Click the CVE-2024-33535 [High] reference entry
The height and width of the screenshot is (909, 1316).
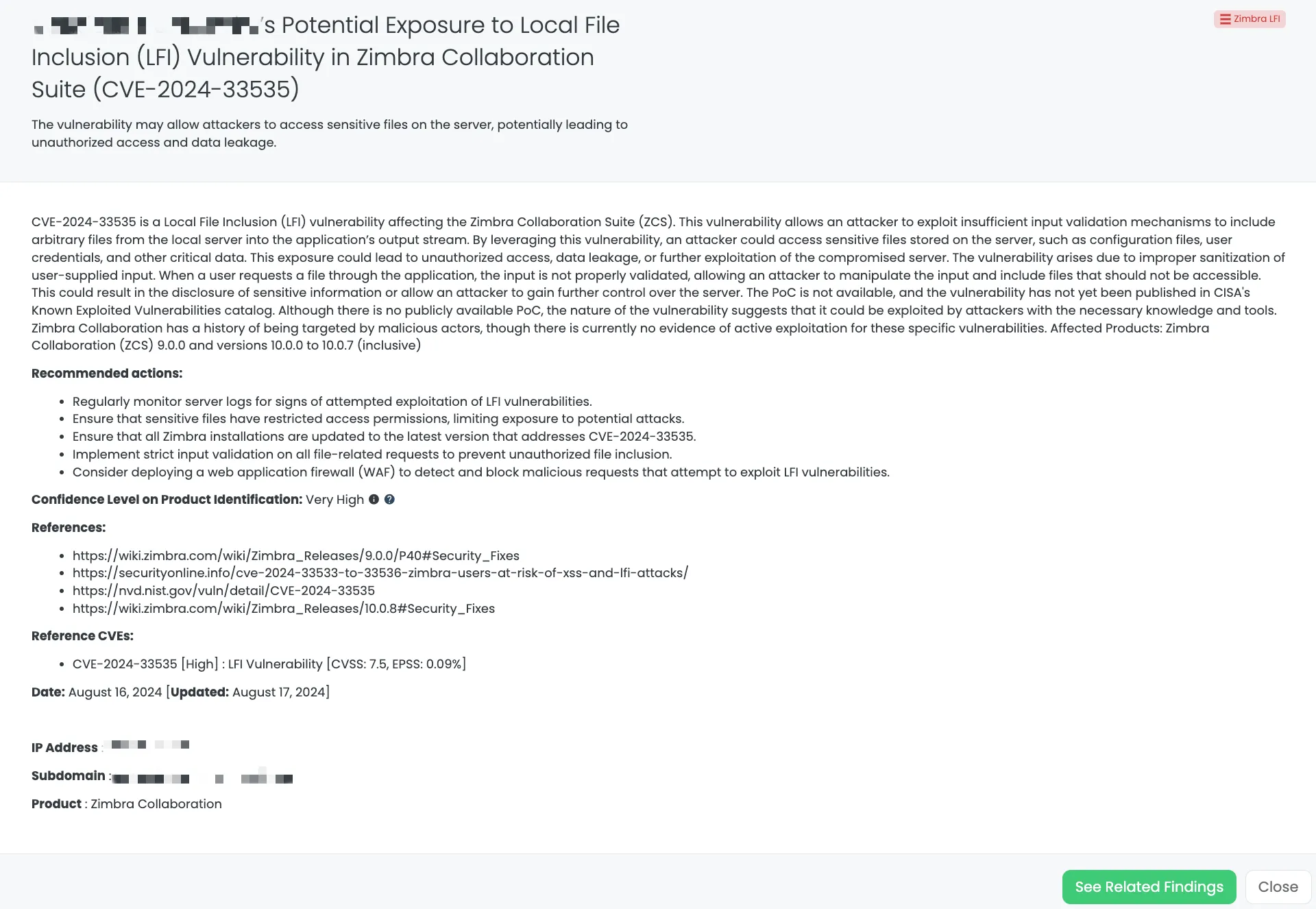pyautogui.click(x=269, y=664)
